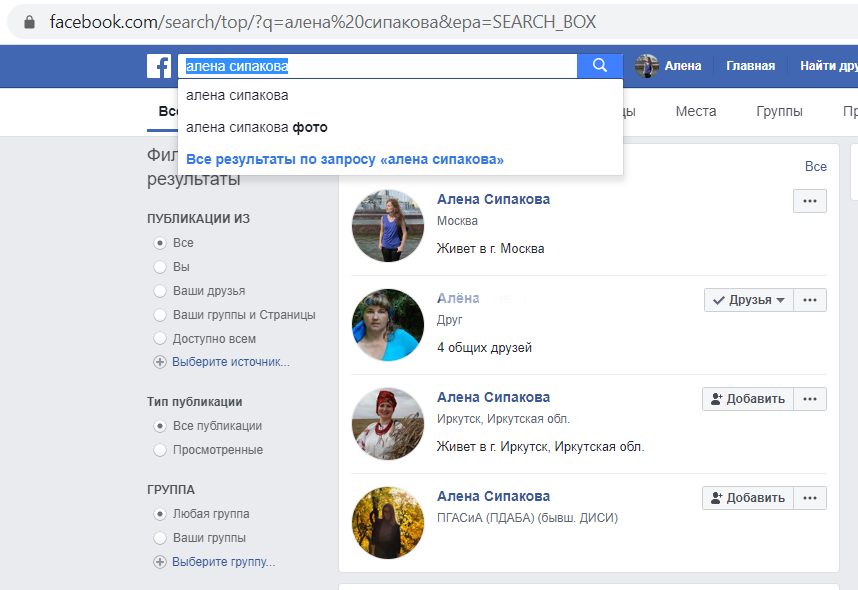Open Алена Сипакова ПГАСиА profile name
Viewport: 858px width, 590px height.
tap(493, 496)
